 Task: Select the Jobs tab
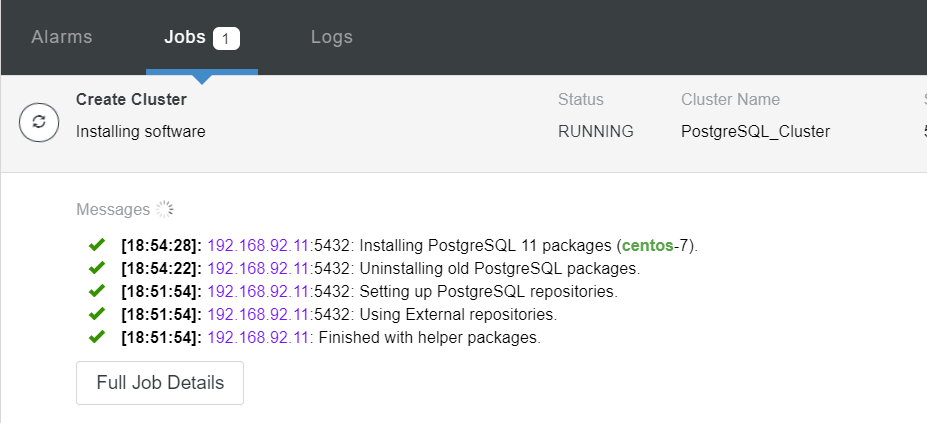tap(185, 38)
